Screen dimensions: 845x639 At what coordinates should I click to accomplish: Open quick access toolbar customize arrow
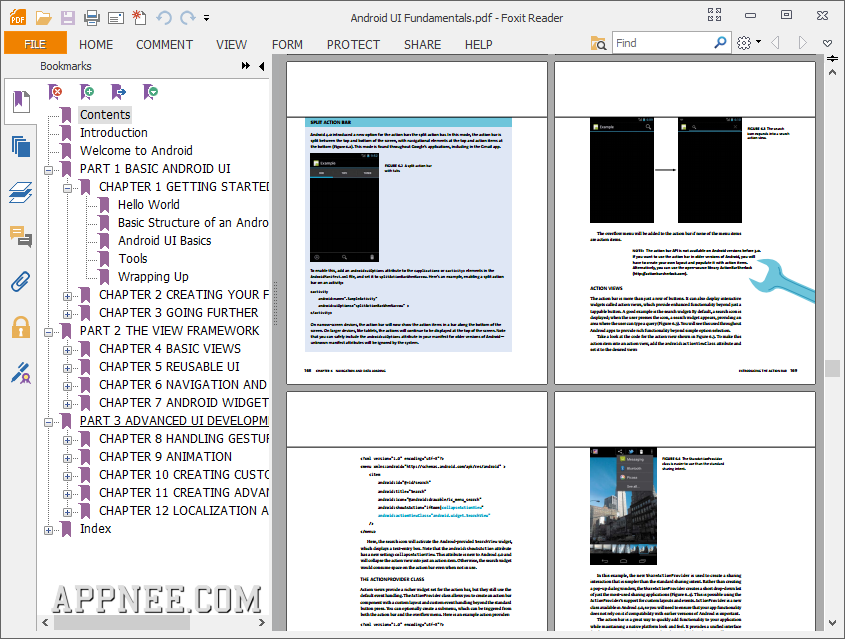(206, 18)
